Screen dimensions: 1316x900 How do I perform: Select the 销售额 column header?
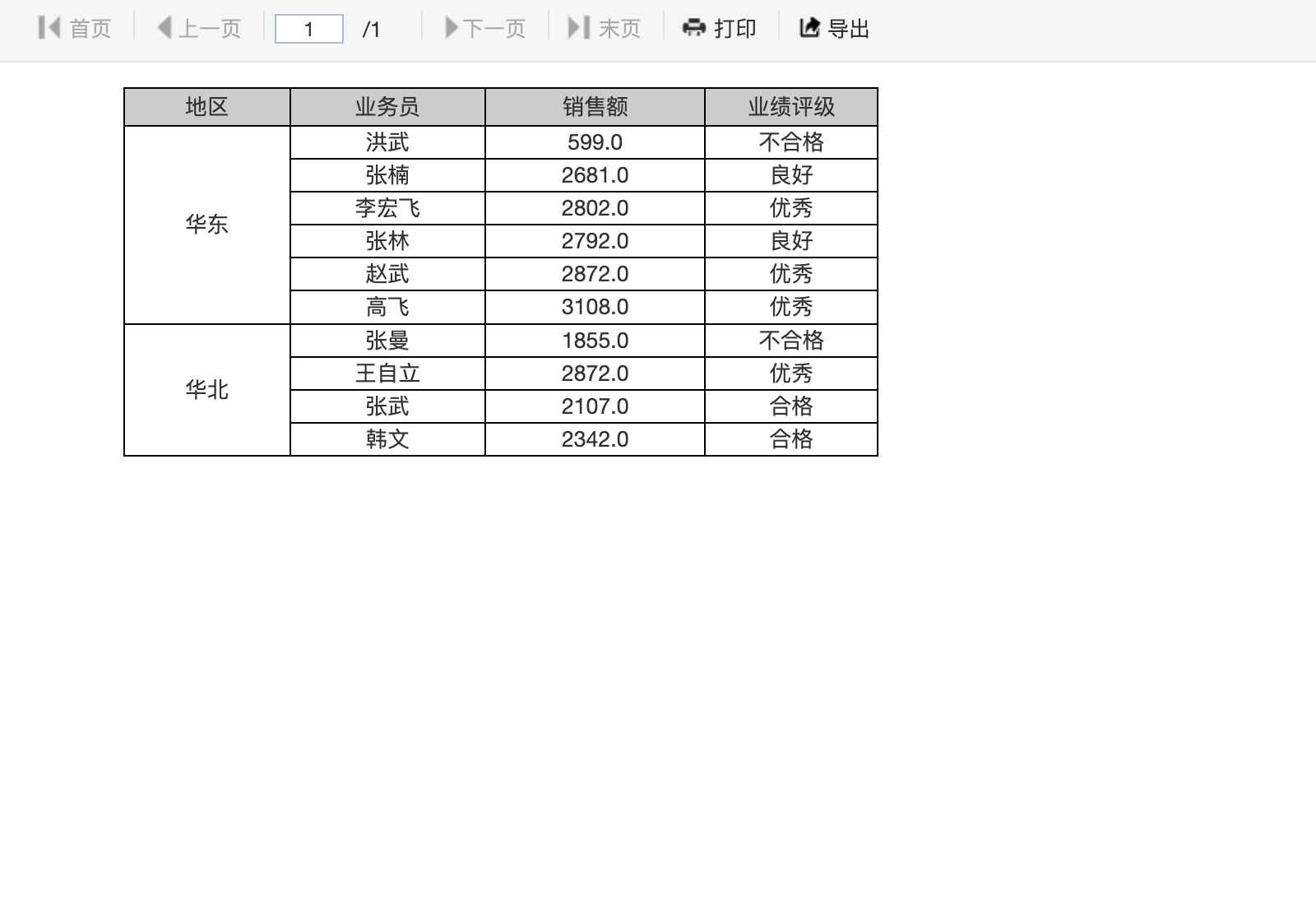595,107
